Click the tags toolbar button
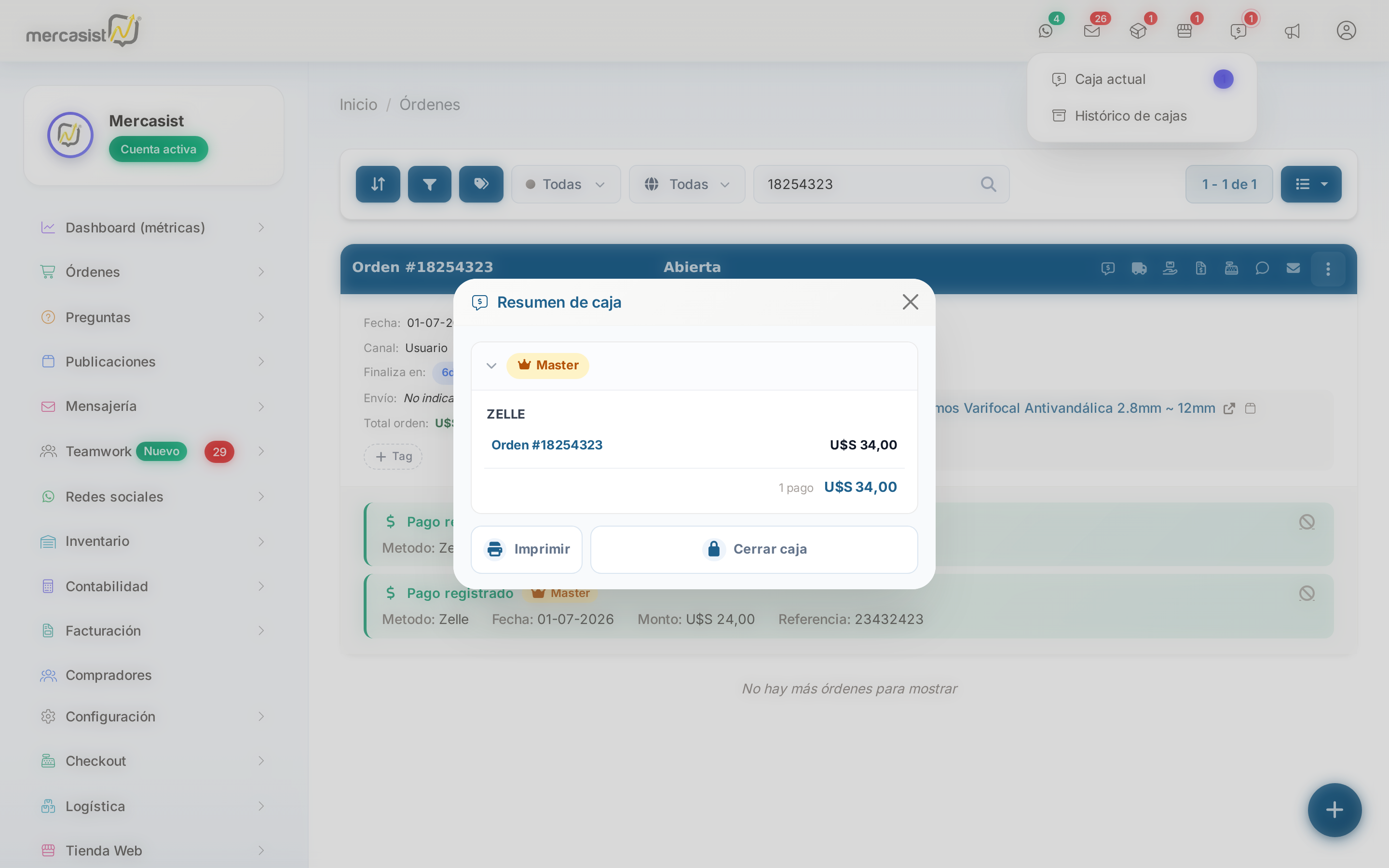The height and width of the screenshot is (868, 1389). 481,184
